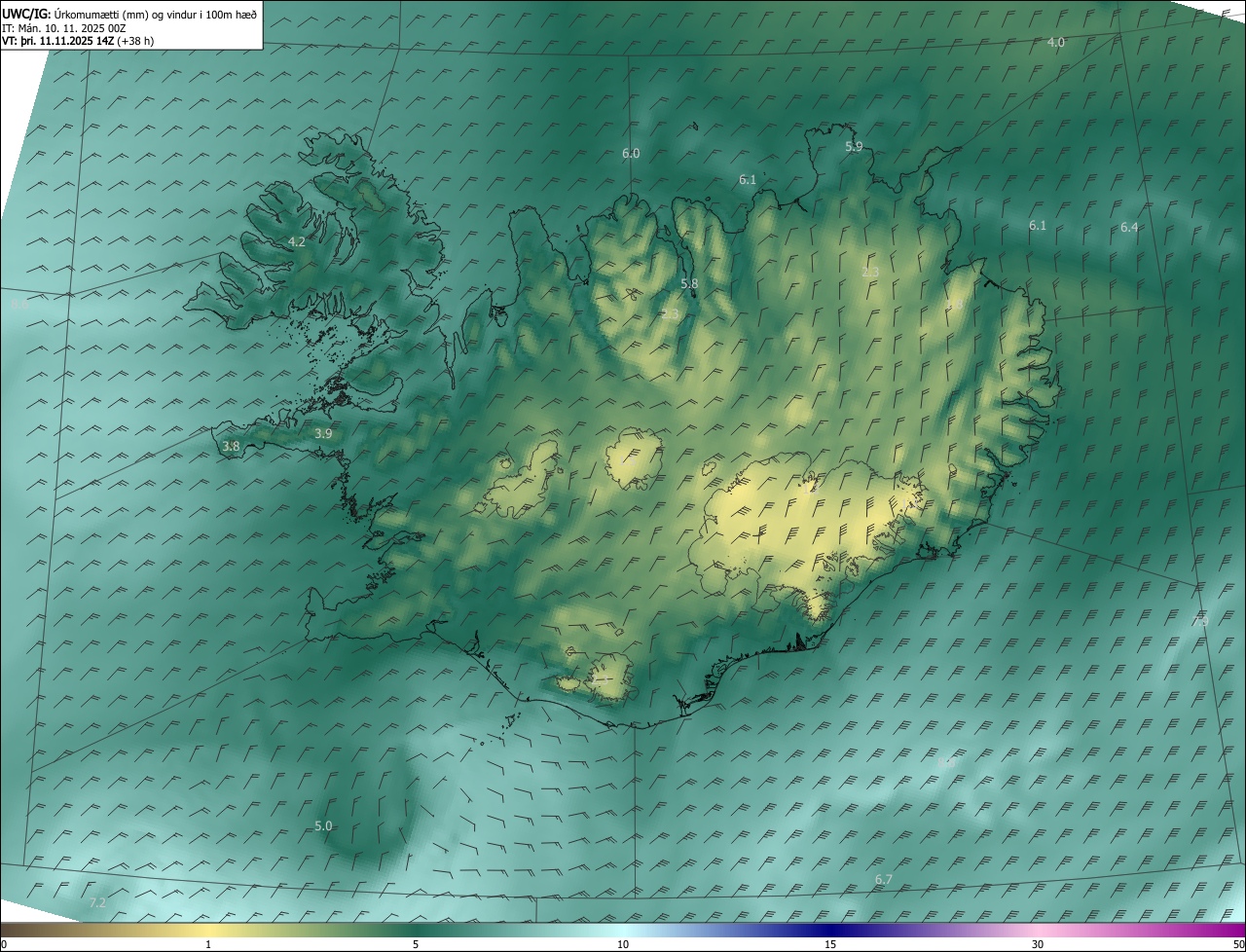
Task: Select the 15 tick on the colour scale
Action: 830,944
